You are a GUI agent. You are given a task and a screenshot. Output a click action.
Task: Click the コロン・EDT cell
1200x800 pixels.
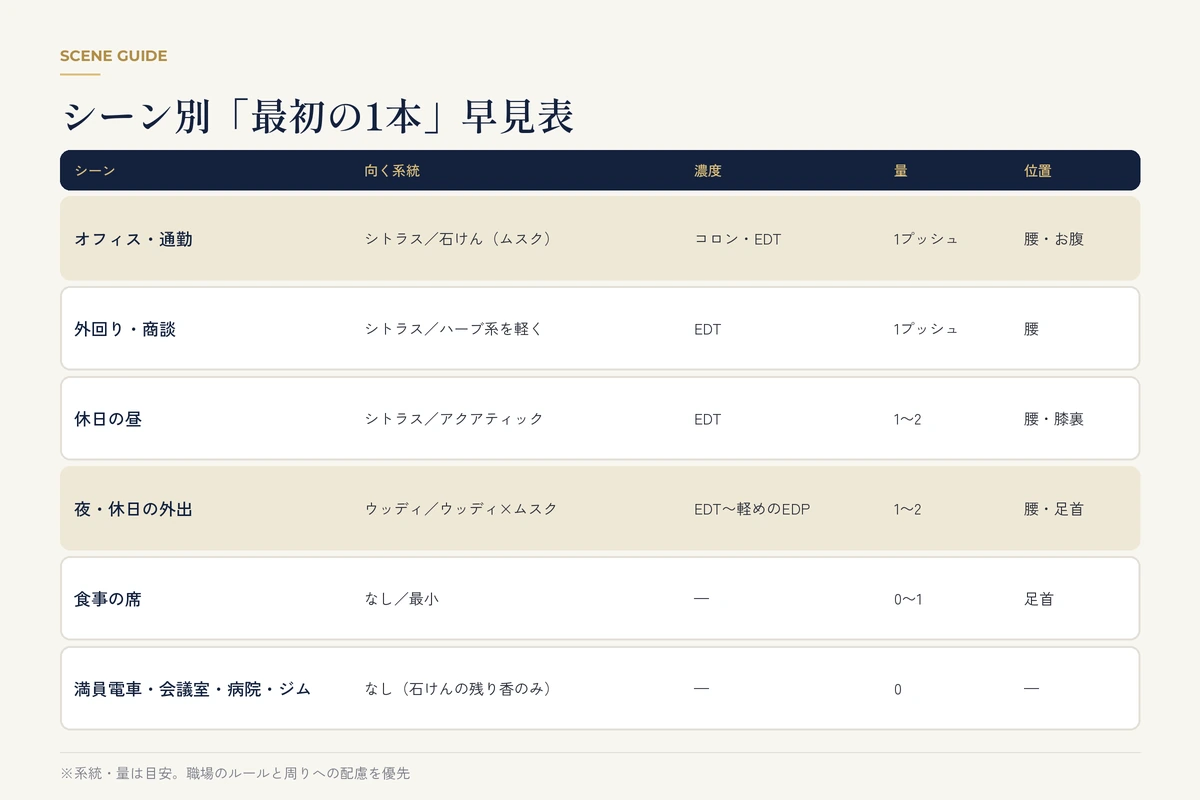(x=737, y=239)
